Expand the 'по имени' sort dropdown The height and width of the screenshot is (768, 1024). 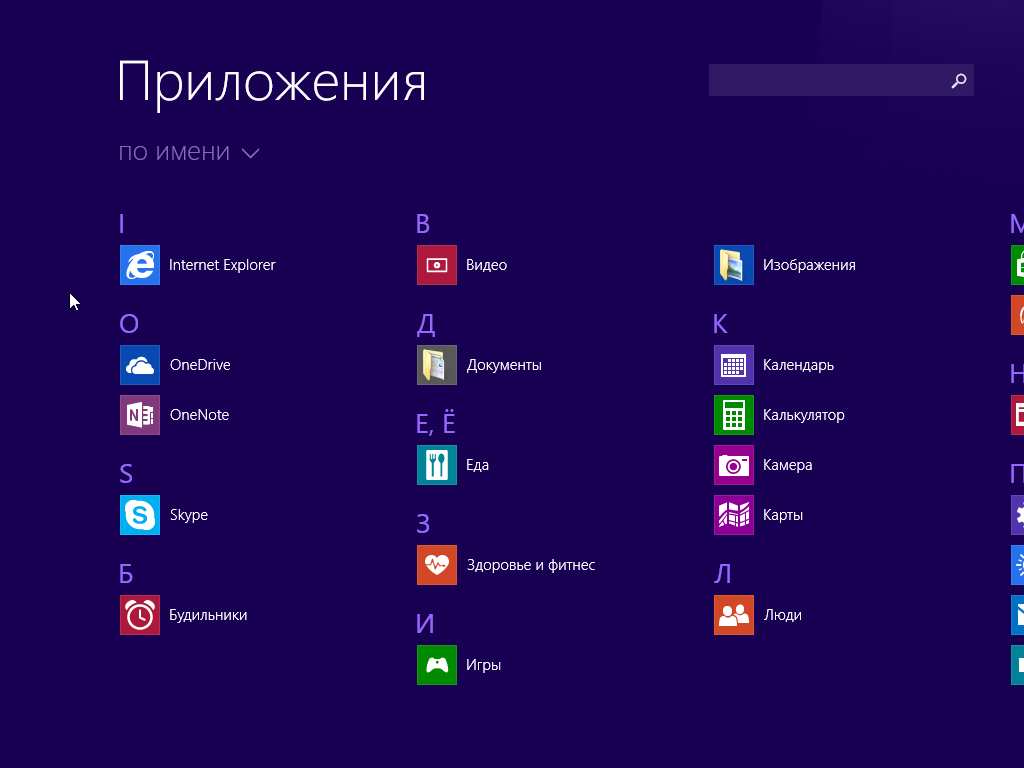(x=189, y=153)
